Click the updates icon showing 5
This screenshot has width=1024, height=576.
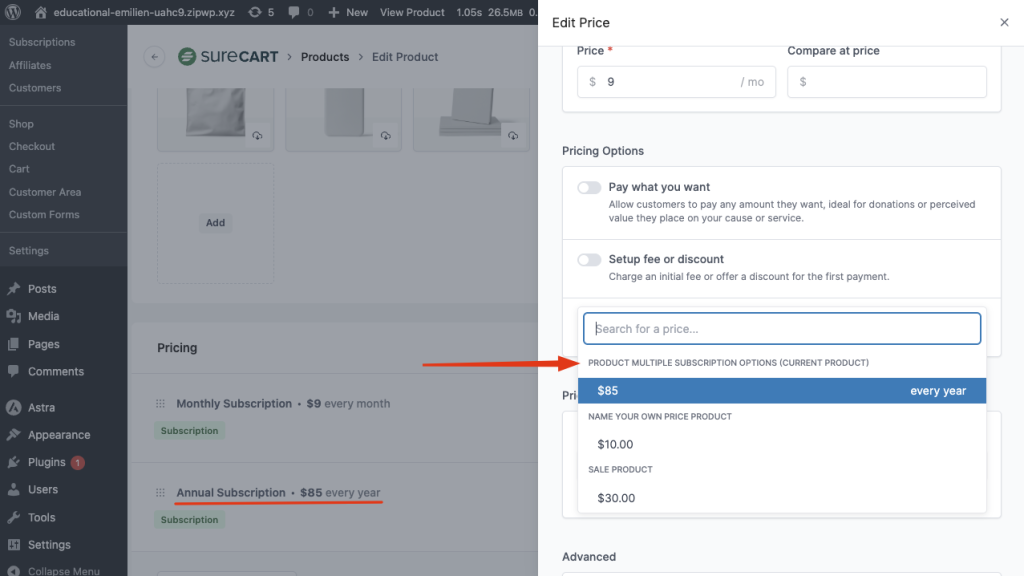(256, 12)
